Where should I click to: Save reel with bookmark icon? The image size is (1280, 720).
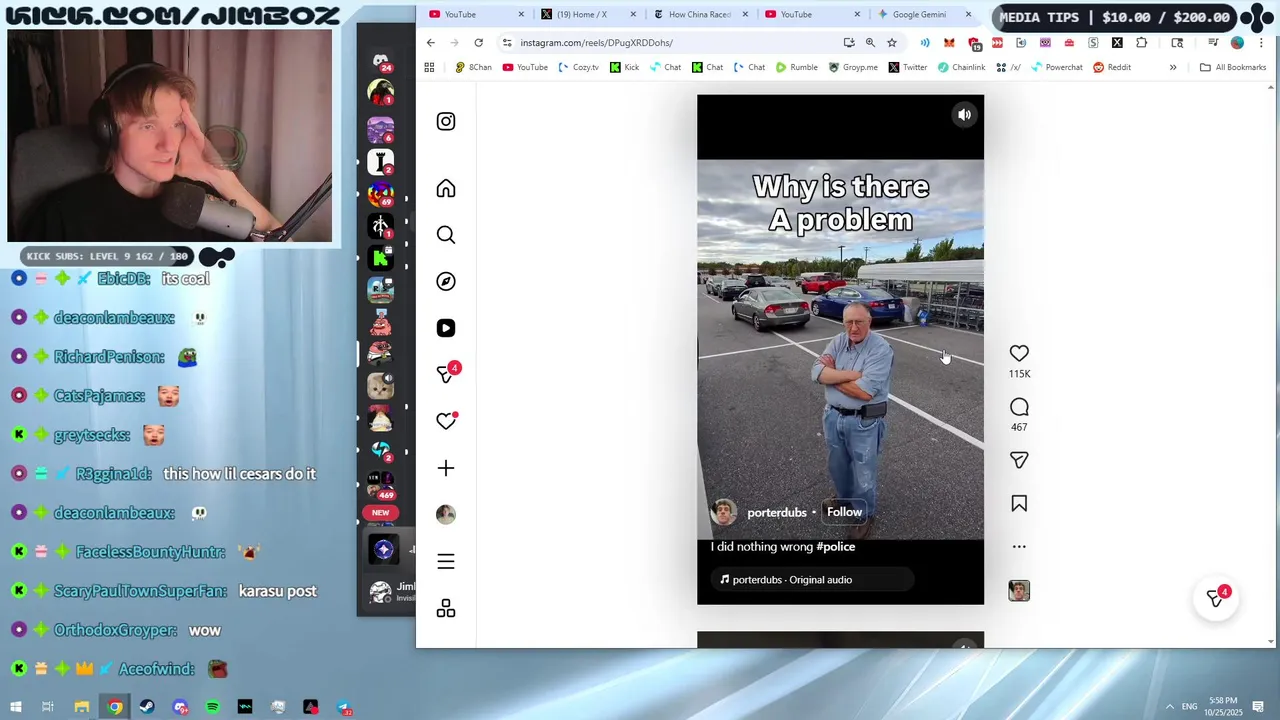click(1019, 504)
